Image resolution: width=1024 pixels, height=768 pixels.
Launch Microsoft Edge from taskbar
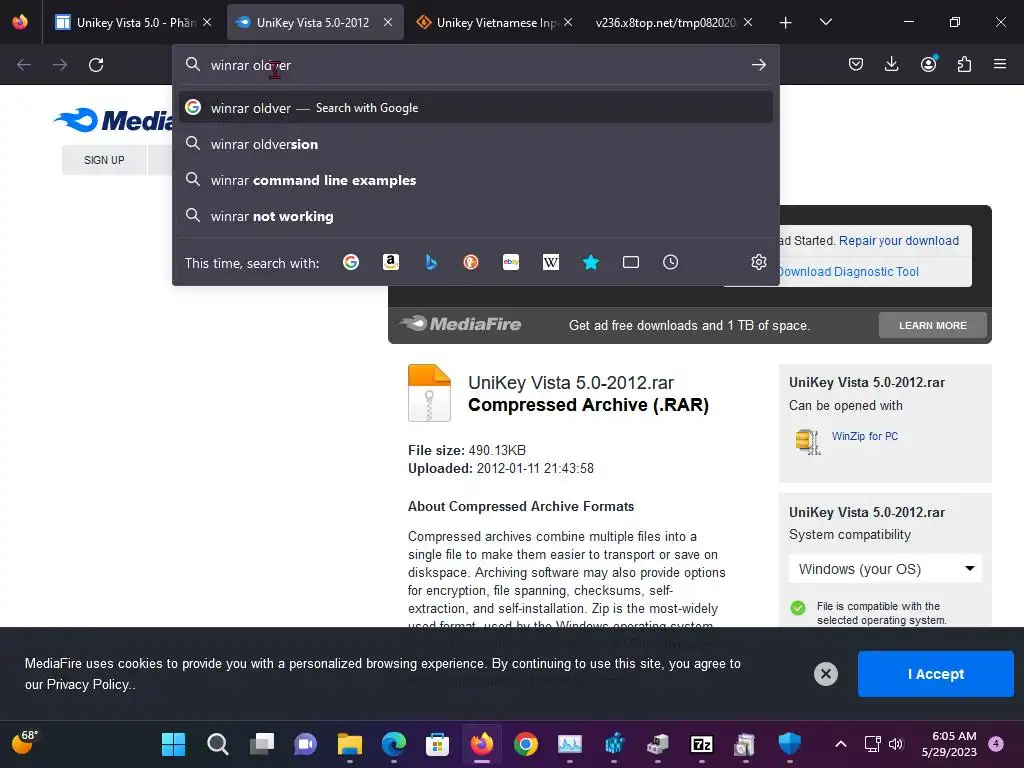coord(394,744)
